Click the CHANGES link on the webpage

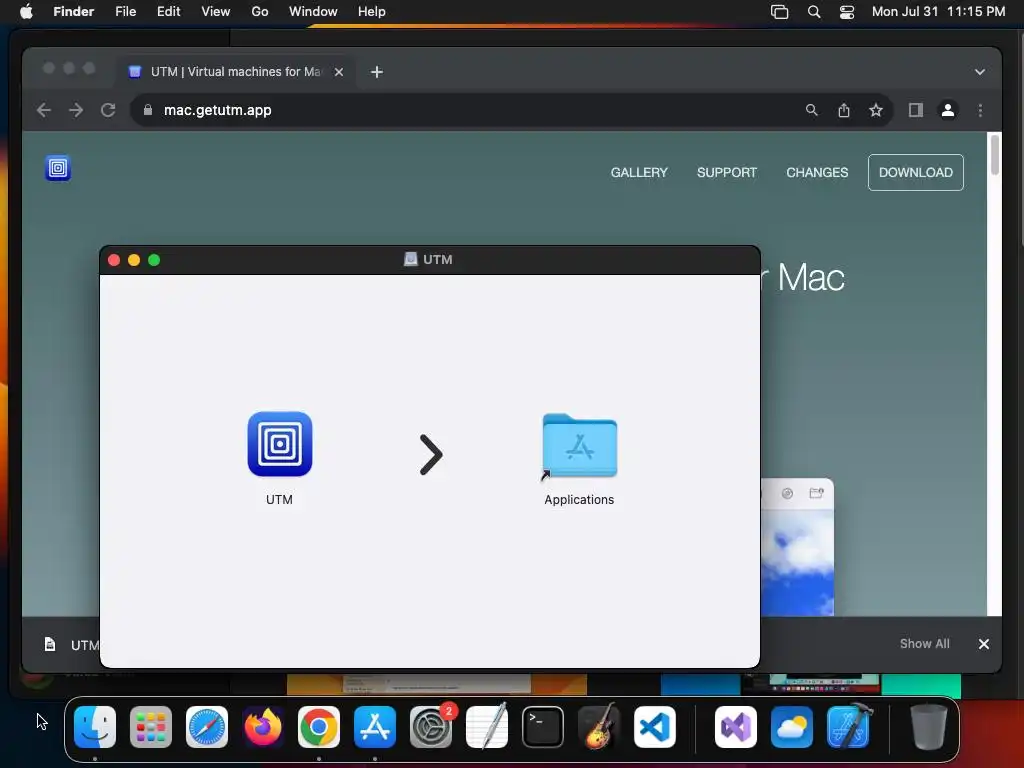click(x=817, y=172)
